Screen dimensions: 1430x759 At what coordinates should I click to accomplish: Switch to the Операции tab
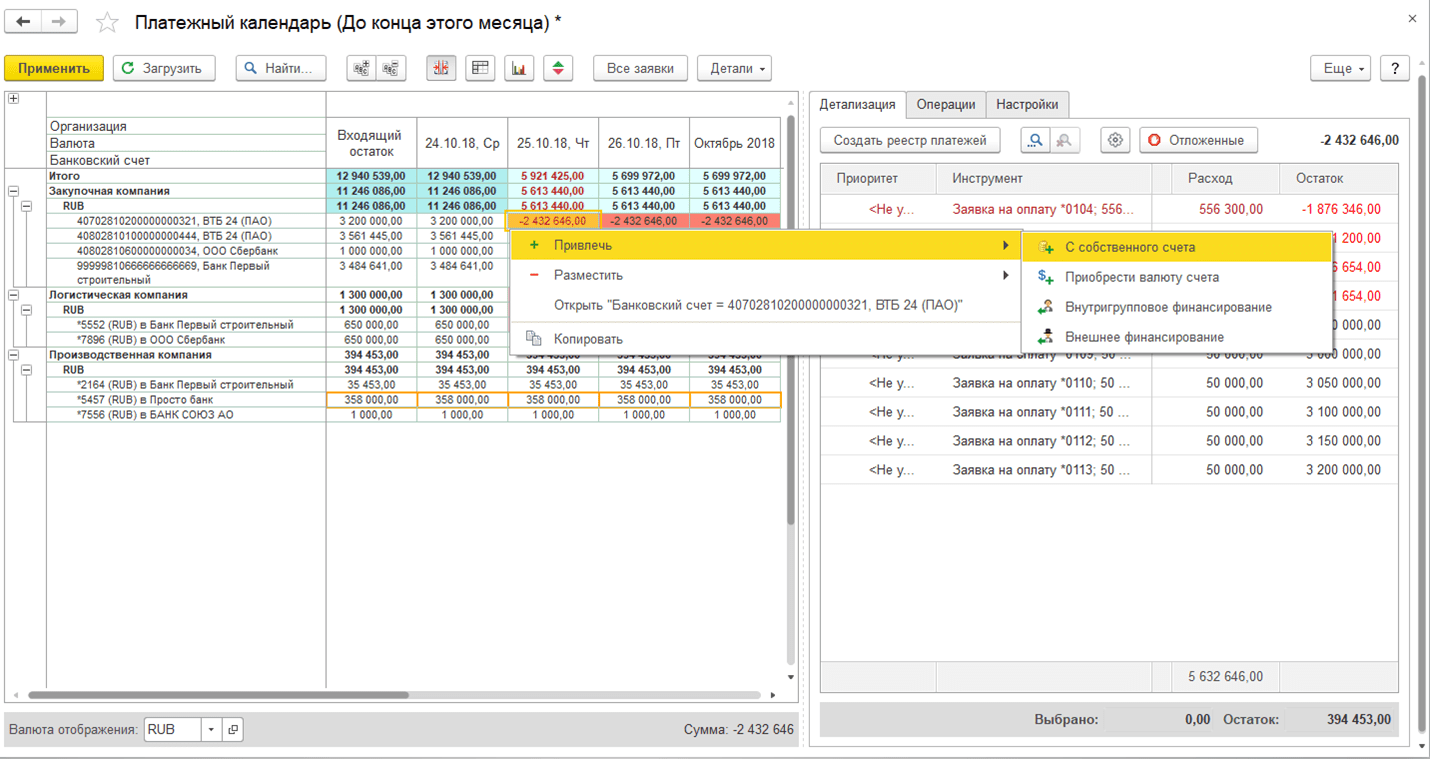point(945,104)
